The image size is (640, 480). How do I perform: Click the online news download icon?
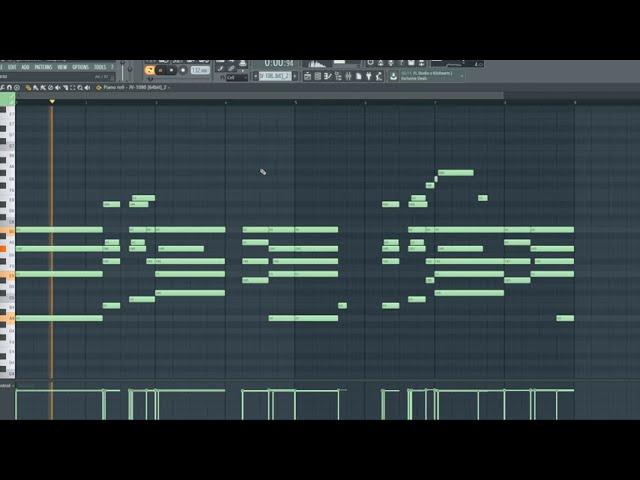click(393, 76)
